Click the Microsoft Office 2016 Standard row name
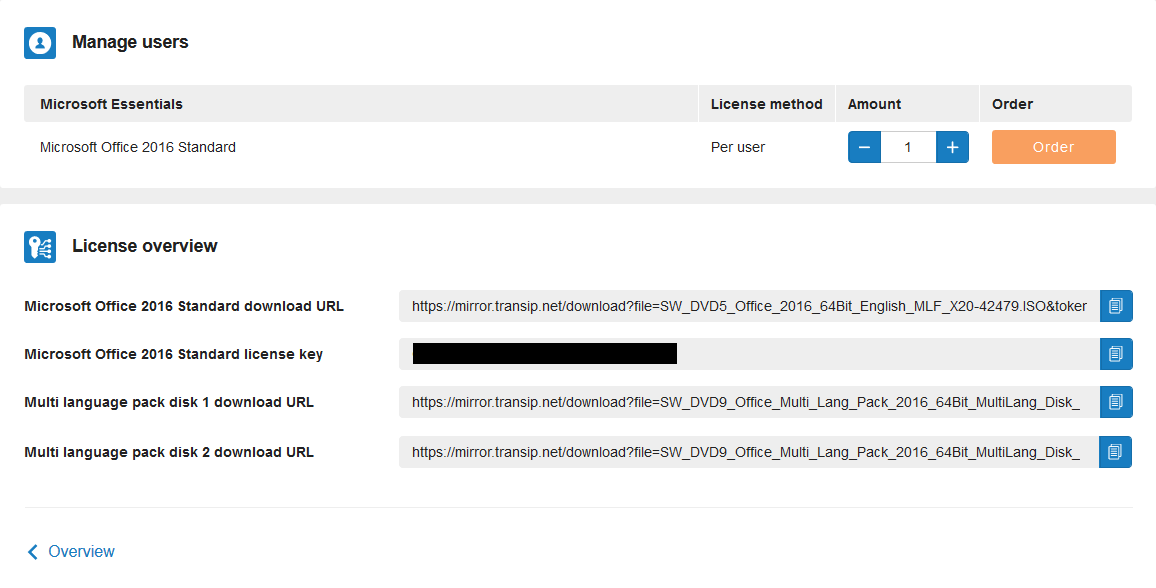1156x588 pixels. click(x=138, y=147)
